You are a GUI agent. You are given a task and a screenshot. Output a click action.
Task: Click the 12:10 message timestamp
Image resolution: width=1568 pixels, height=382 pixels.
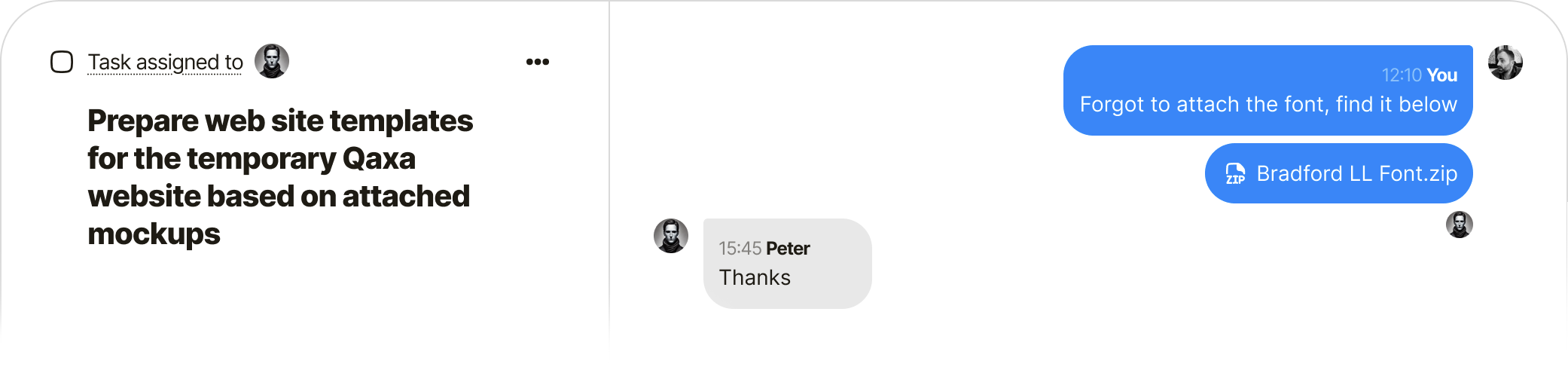point(1401,75)
